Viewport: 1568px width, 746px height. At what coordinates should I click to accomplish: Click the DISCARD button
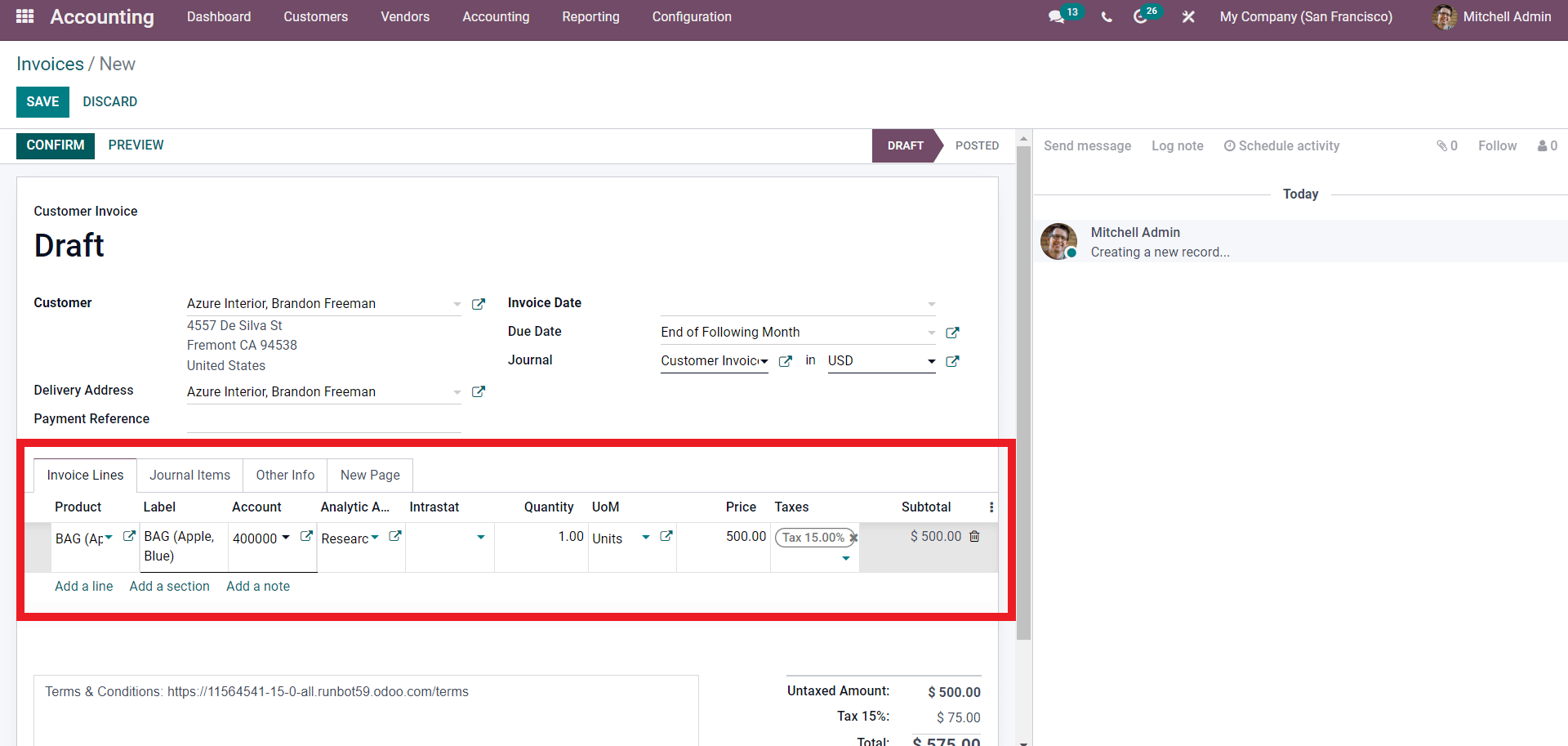(110, 102)
